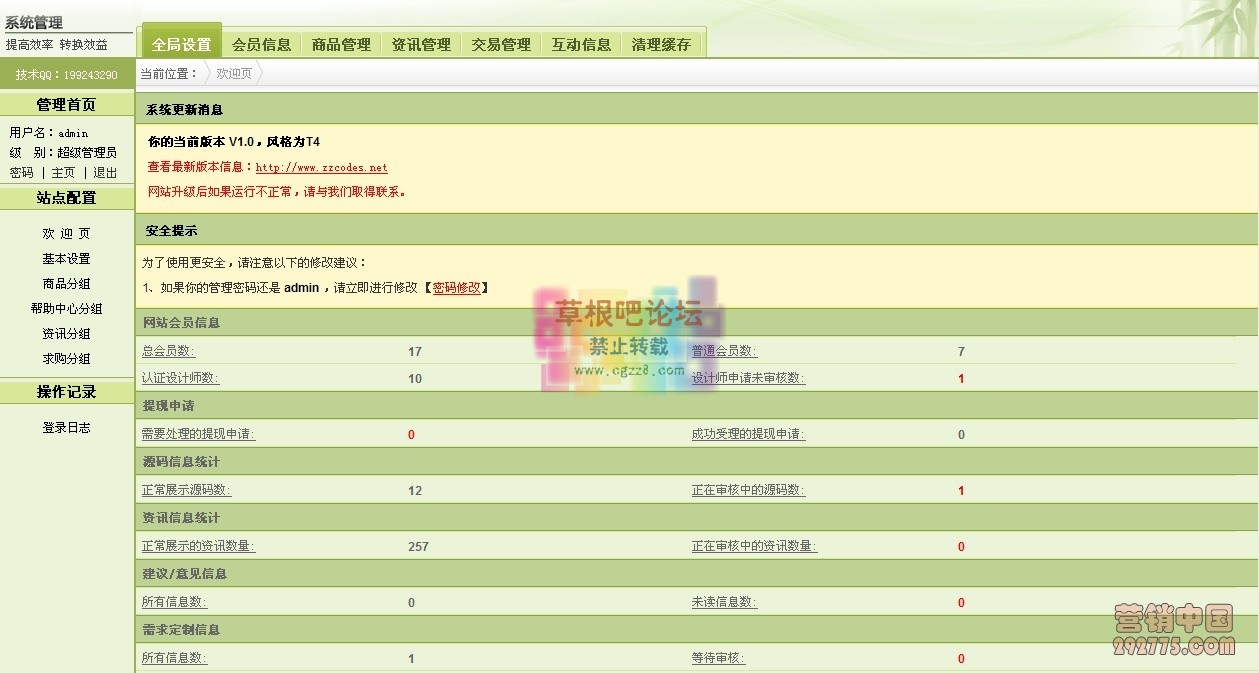
Task: Open the 交易管理 tab
Action: [500, 43]
